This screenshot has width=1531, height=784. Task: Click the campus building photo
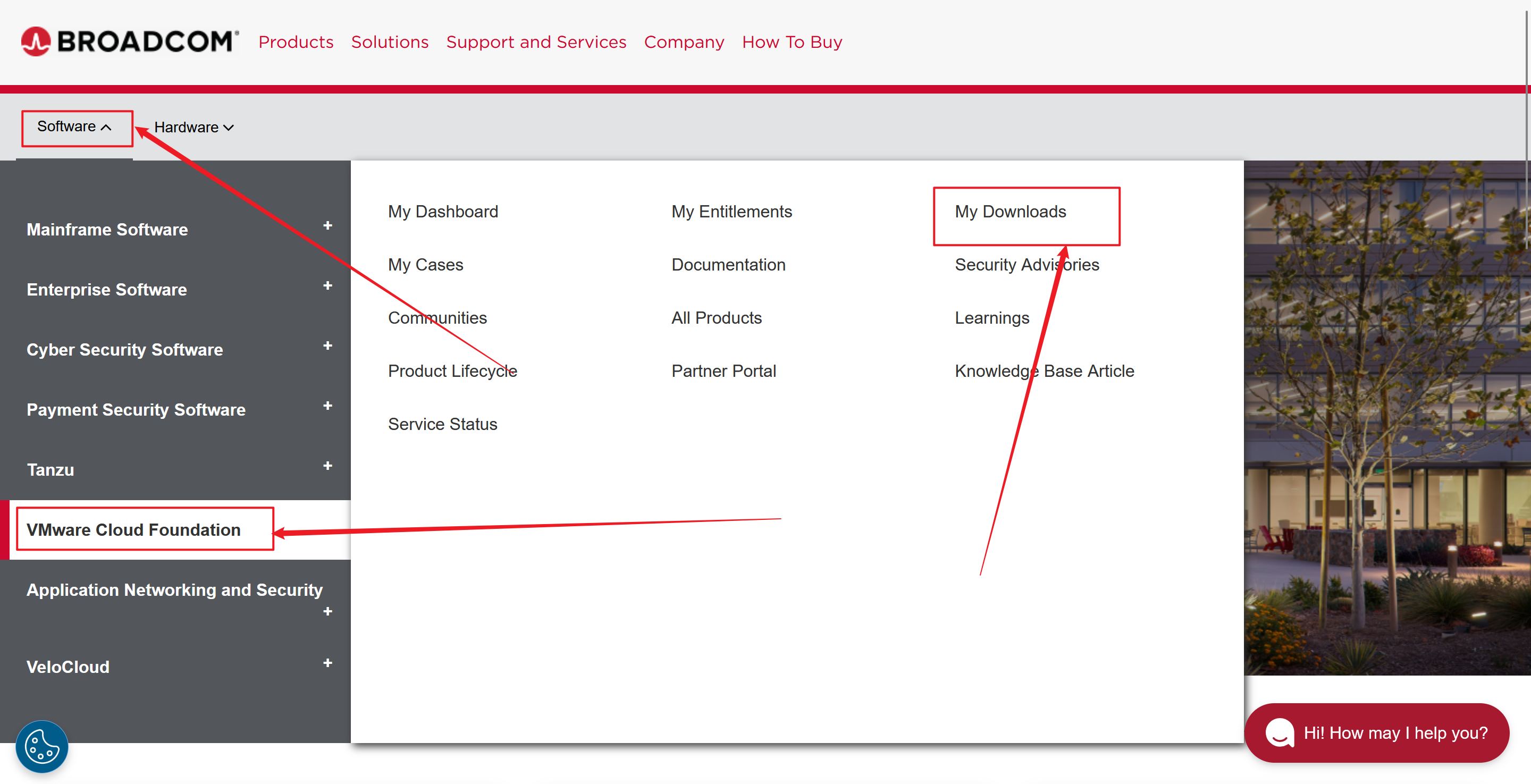click(1386, 416)
